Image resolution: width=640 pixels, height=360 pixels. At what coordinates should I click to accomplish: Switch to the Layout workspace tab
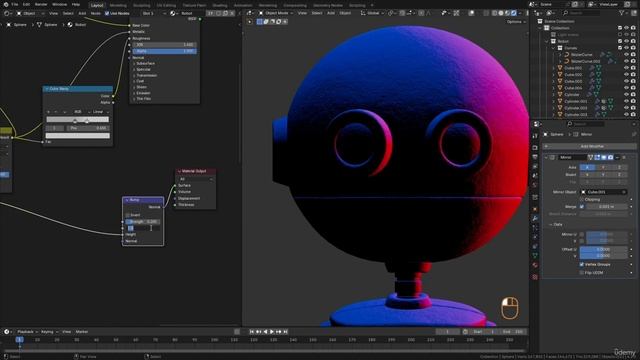[97, 5]
